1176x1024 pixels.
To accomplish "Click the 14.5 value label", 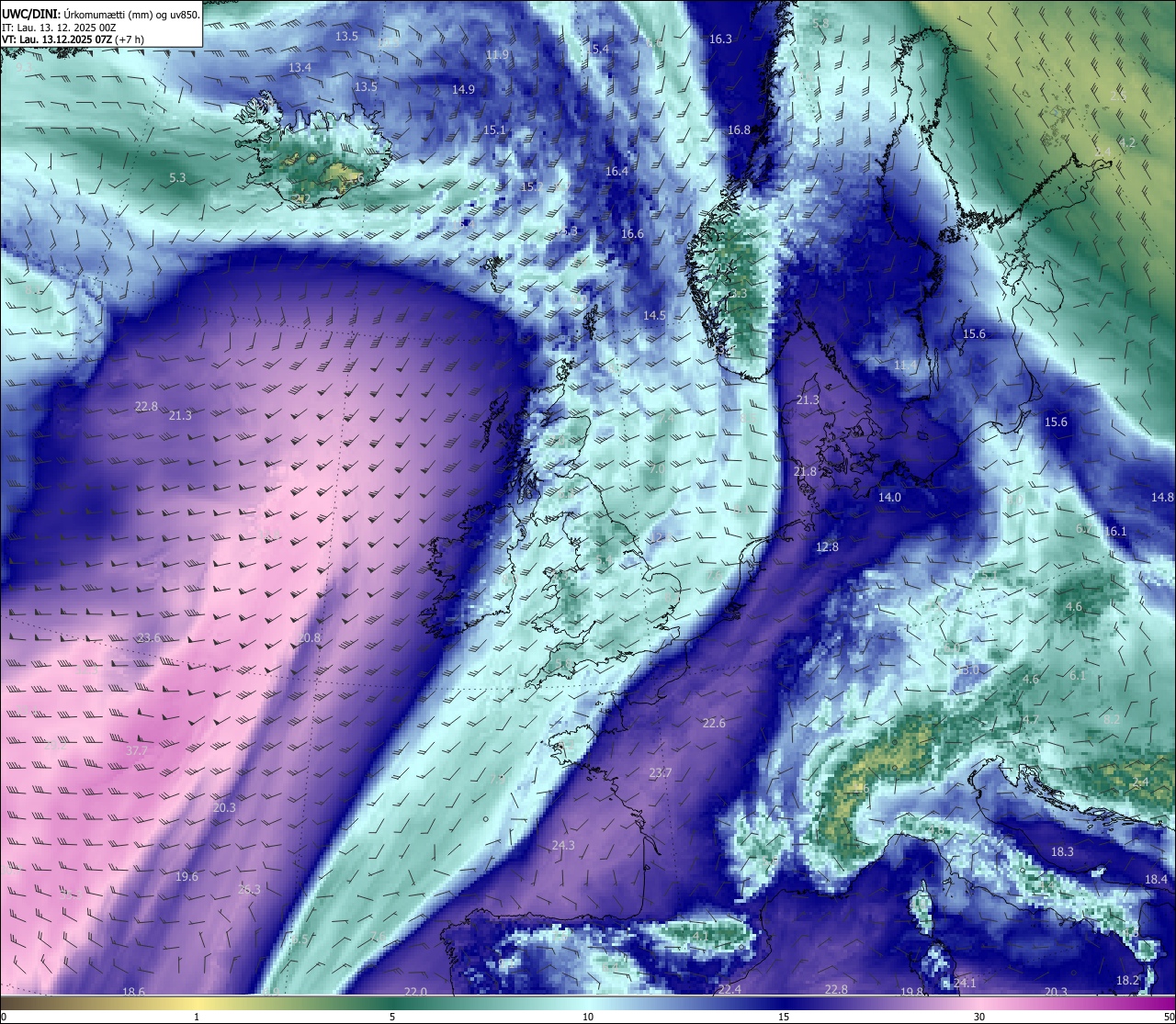I will tap(654, 316).
